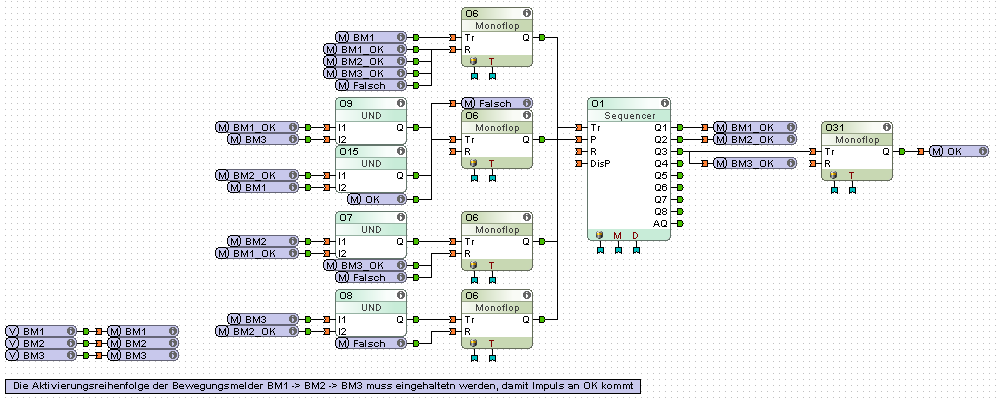Image resolution: width=996 pixels, height=402 pixels.
Task: Select the OK memory flag after O31 Monoflop
Action: point(959,151)
